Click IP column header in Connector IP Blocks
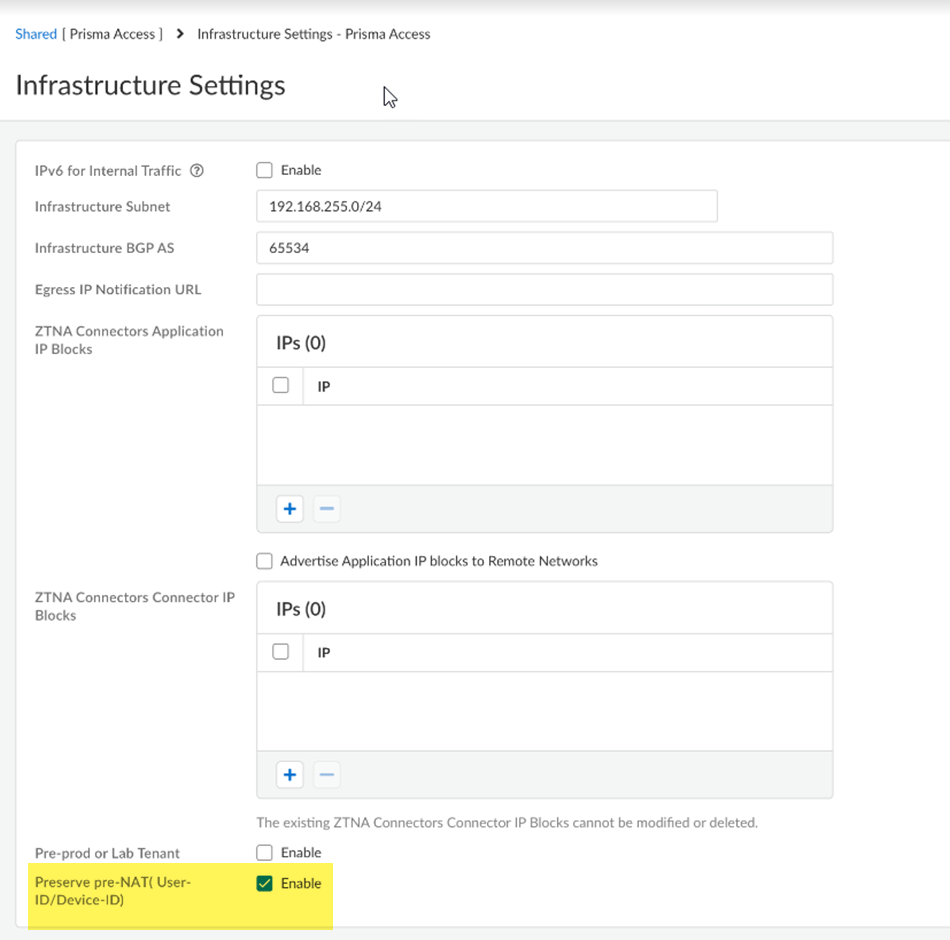 click(x=324, y=653)
